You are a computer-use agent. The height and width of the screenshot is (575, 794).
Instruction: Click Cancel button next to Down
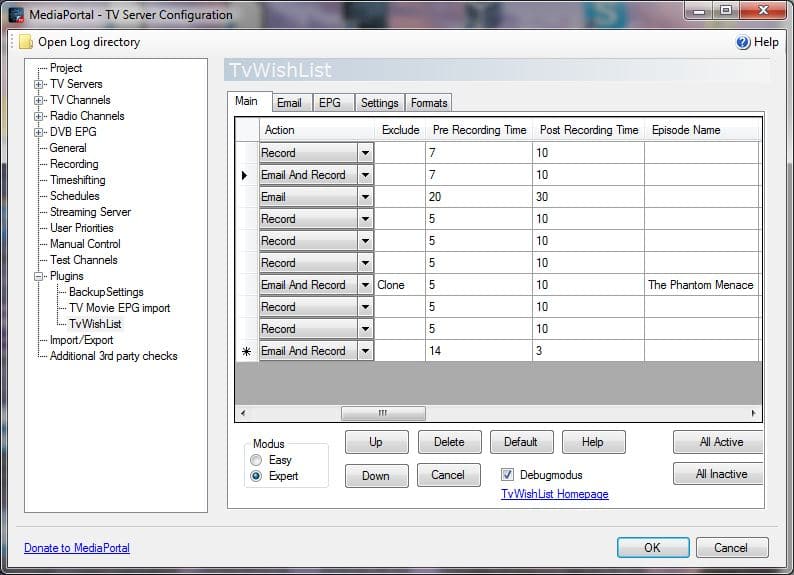point(448,475)
